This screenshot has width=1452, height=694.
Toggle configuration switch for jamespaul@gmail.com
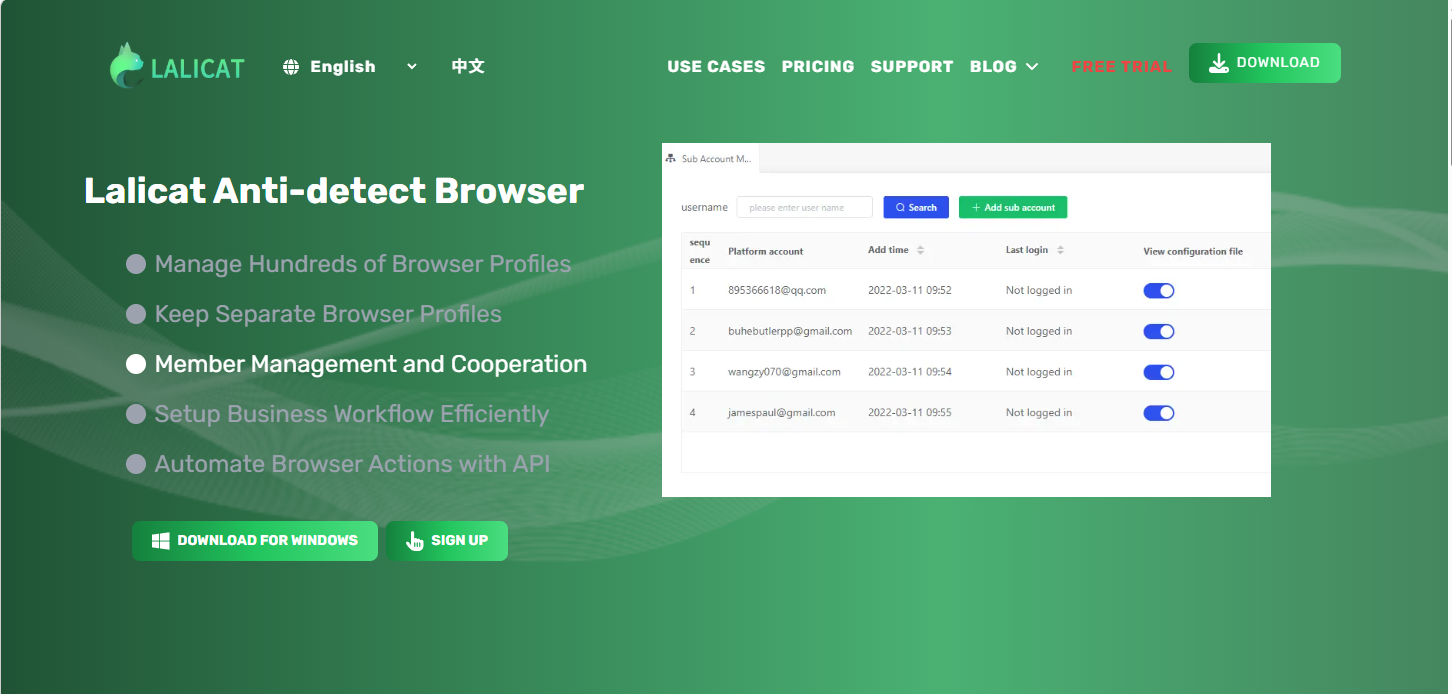click(x=1158, y=413)
